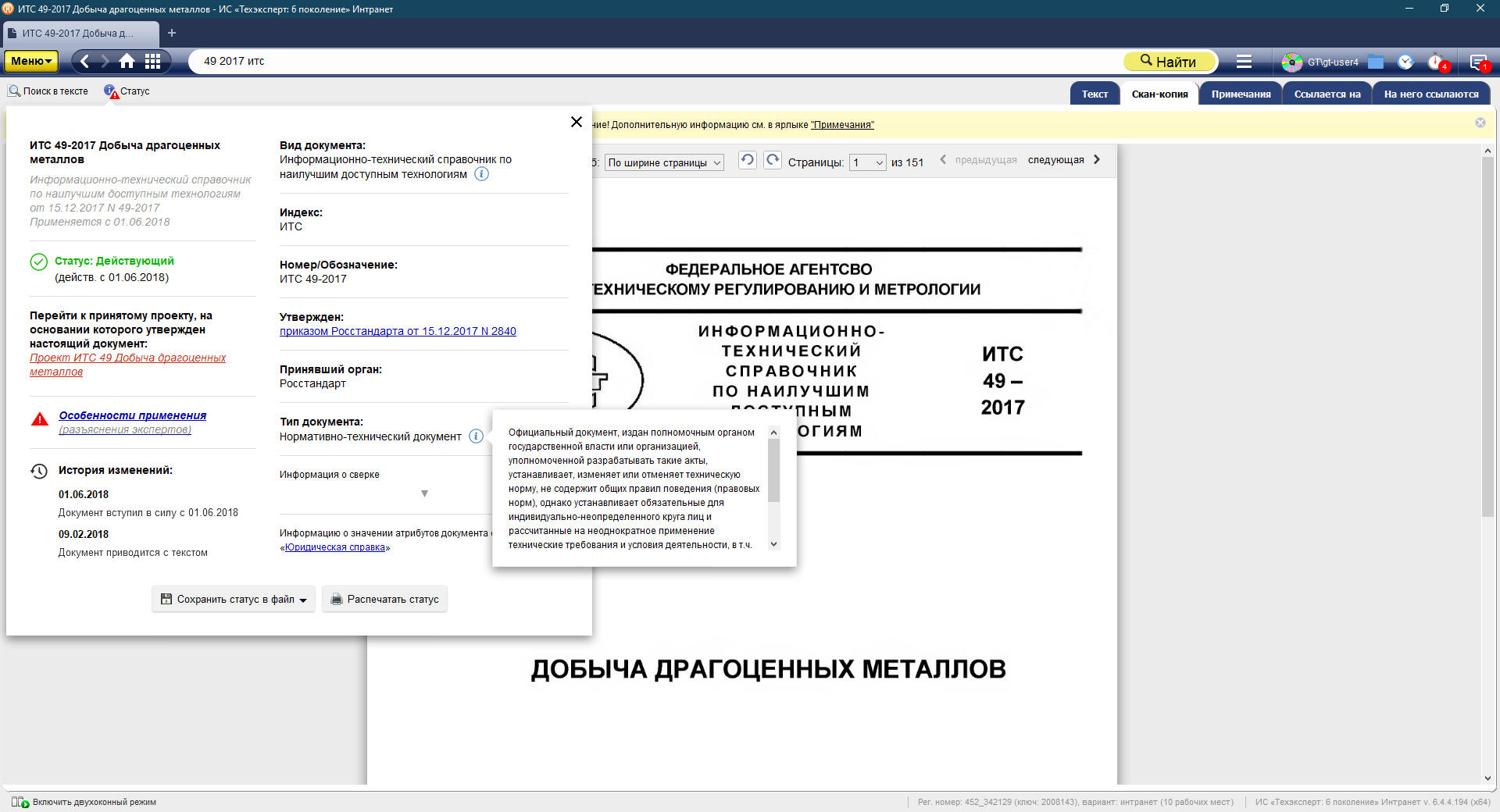
Task: Go back using the left arrow icon
Action: pos(85,61)
